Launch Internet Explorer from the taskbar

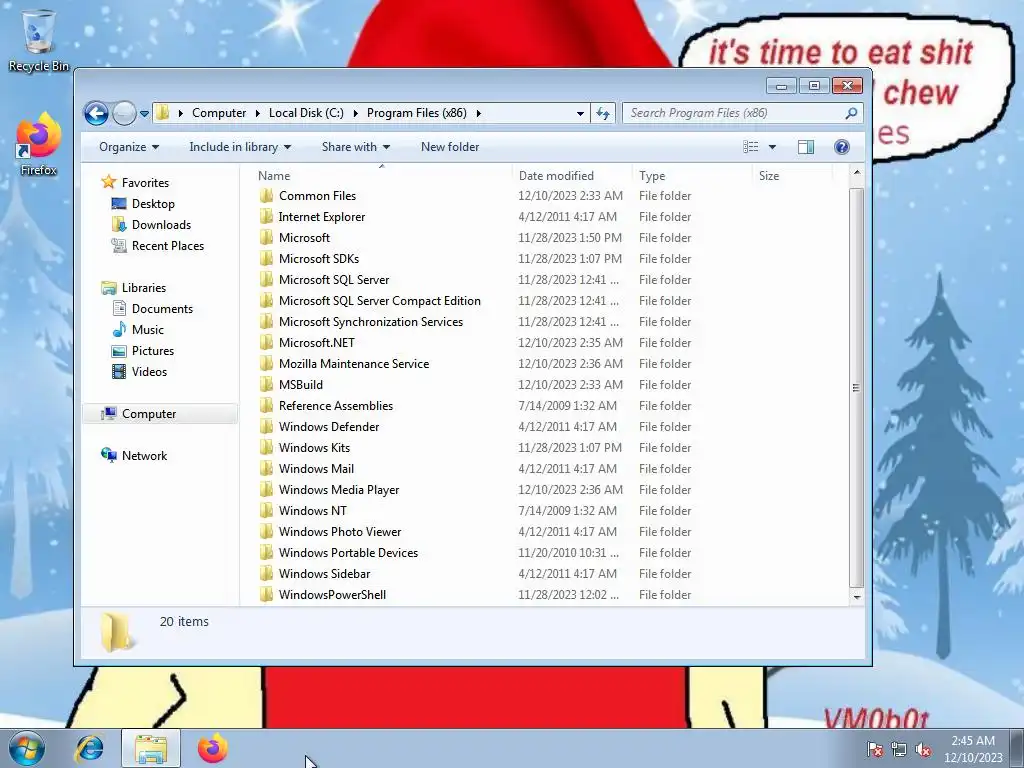pos(89,749)
